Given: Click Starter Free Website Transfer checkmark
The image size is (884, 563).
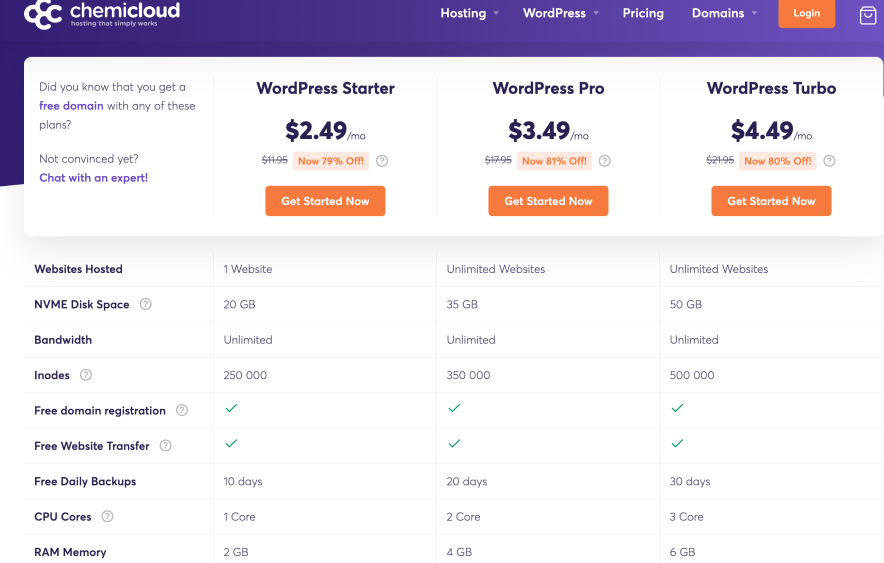Looking at the screenshot, I should [x=231, y=443].
